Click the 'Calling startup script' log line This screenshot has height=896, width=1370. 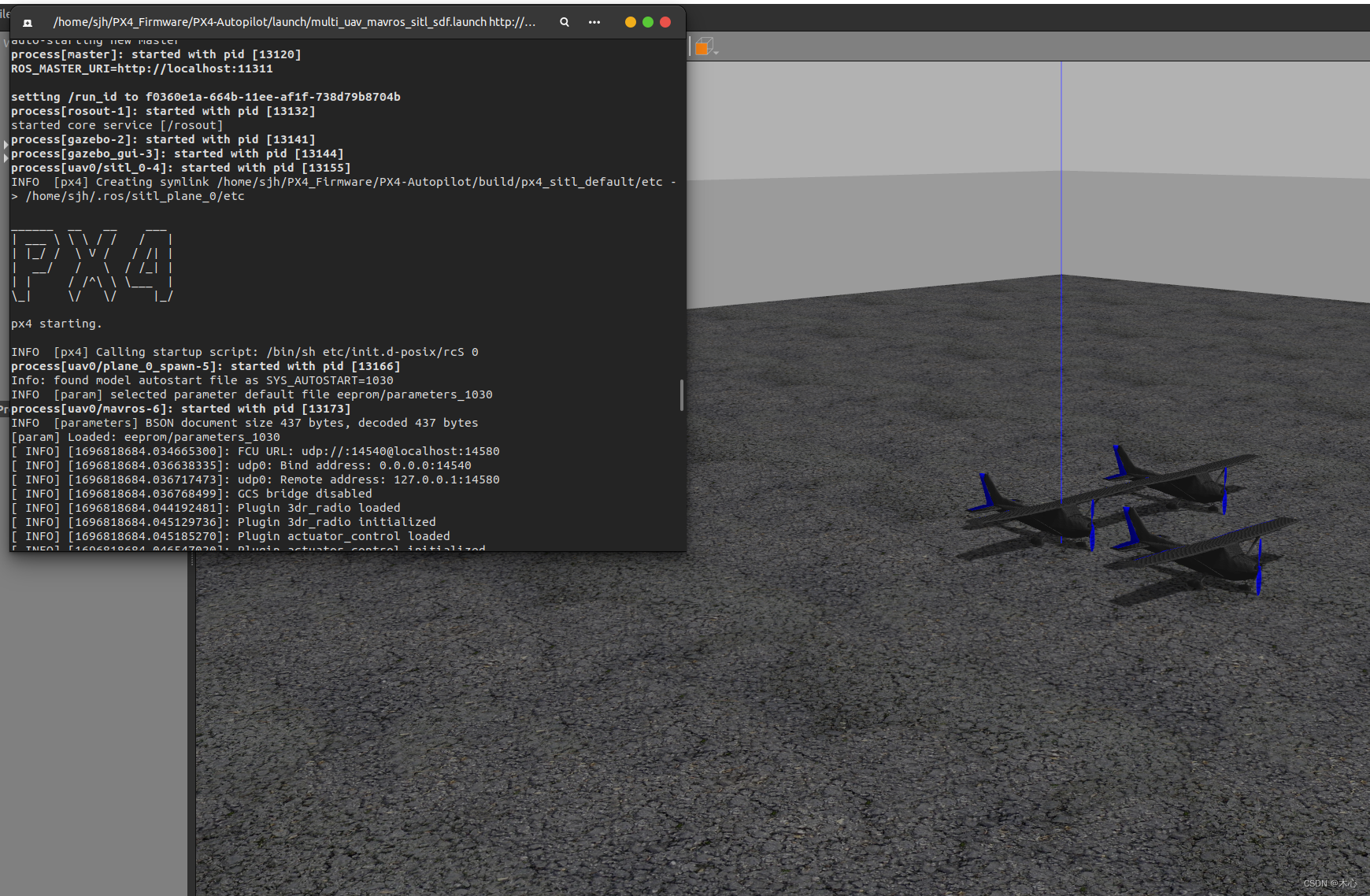pos(245,352)
